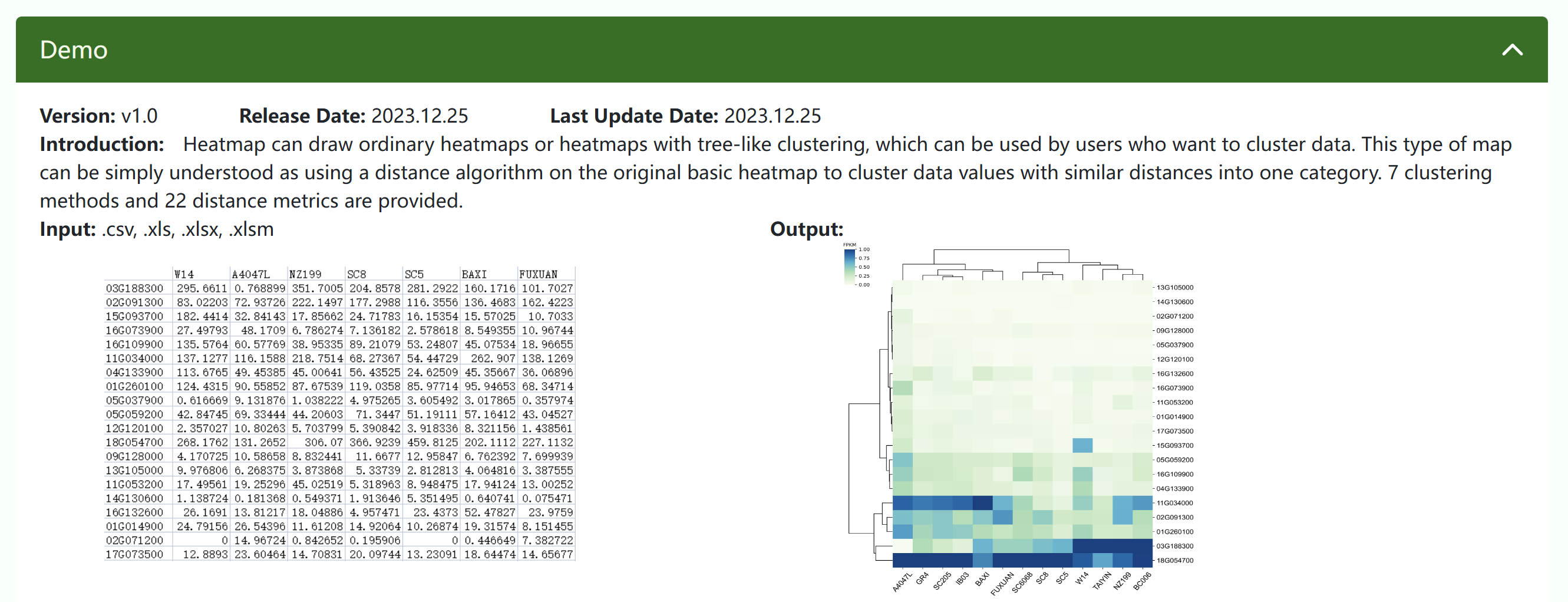Click the top column dendrogram of heatmap

(1022, 264)
